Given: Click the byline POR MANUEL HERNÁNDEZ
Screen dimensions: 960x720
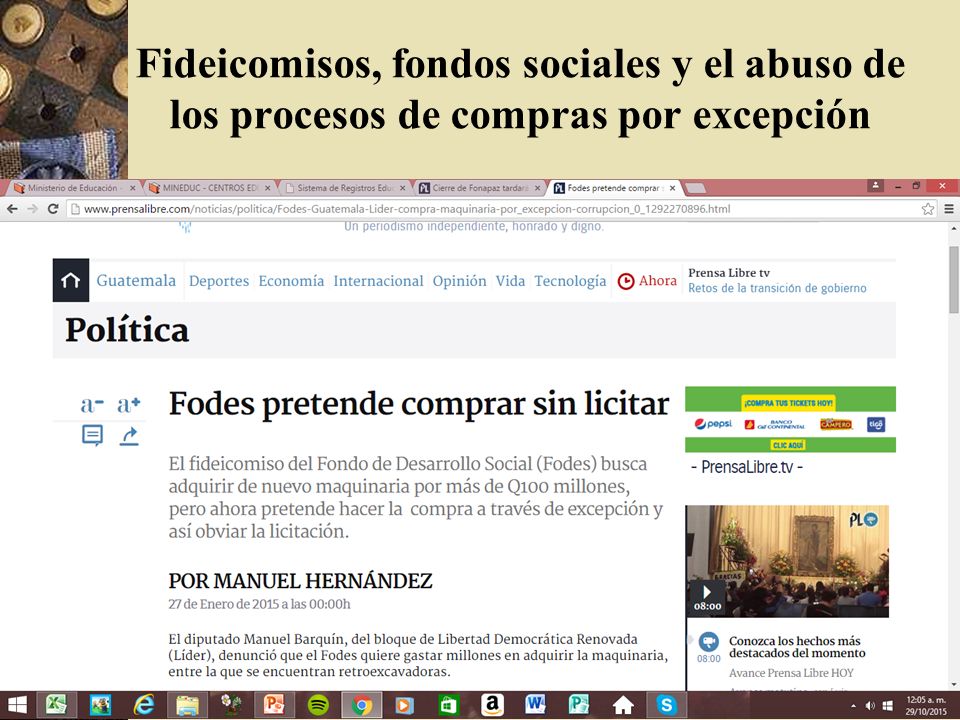Looking at the screenshot, I should pos(301,580).
